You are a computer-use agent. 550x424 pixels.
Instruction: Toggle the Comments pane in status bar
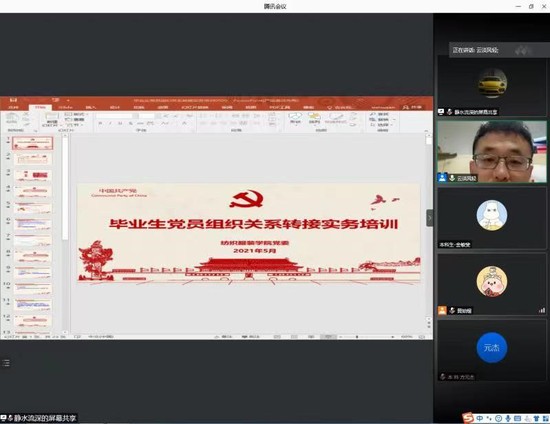coord(251,337)
